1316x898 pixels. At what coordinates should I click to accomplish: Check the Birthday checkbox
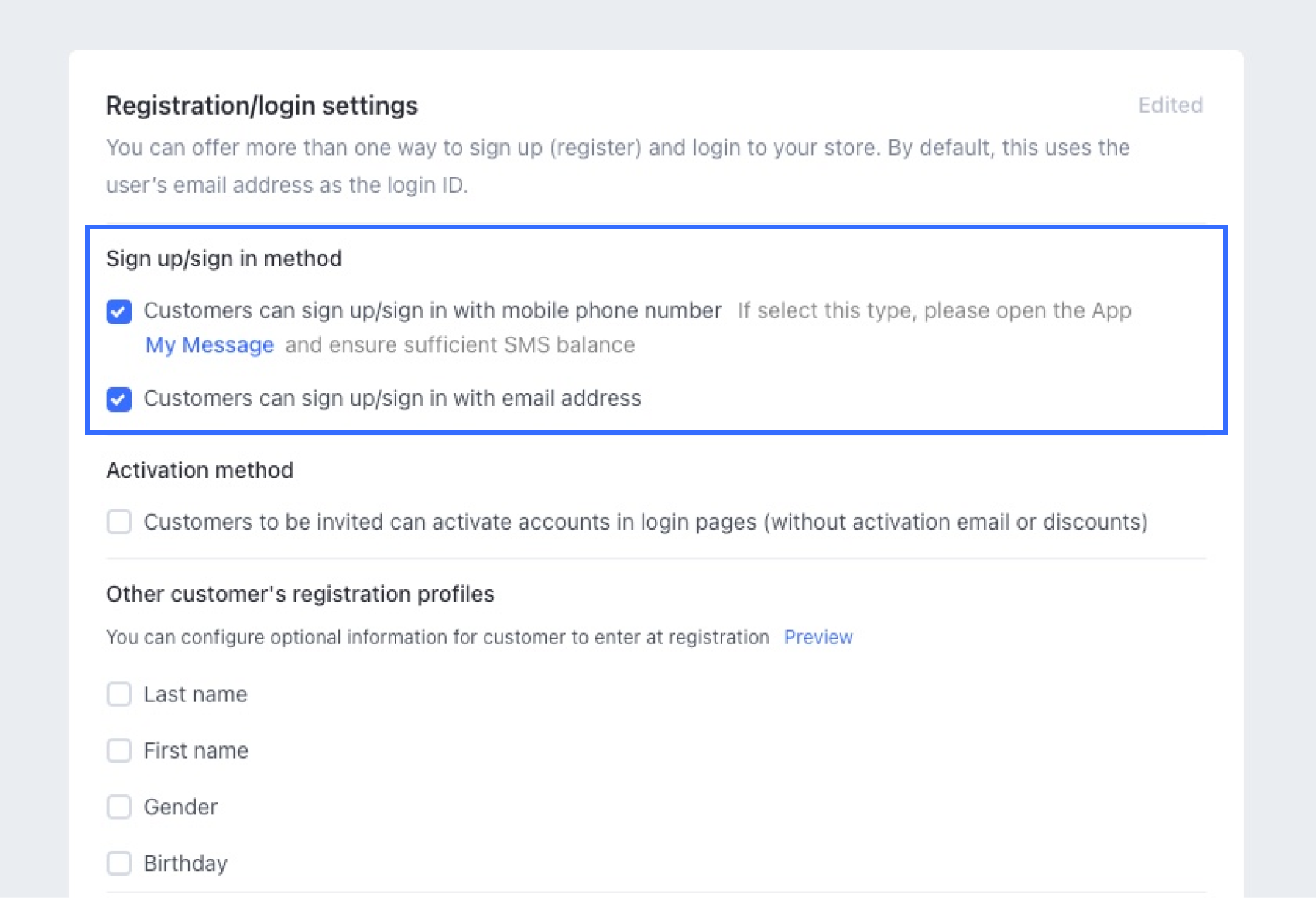[119, 863]
